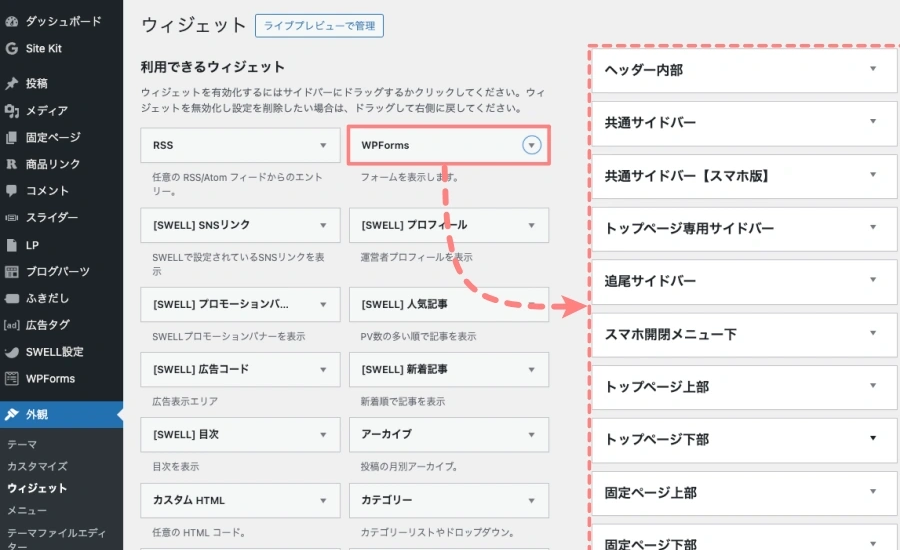Expand 固定ページ上部 widget area

tap(873, 492)
